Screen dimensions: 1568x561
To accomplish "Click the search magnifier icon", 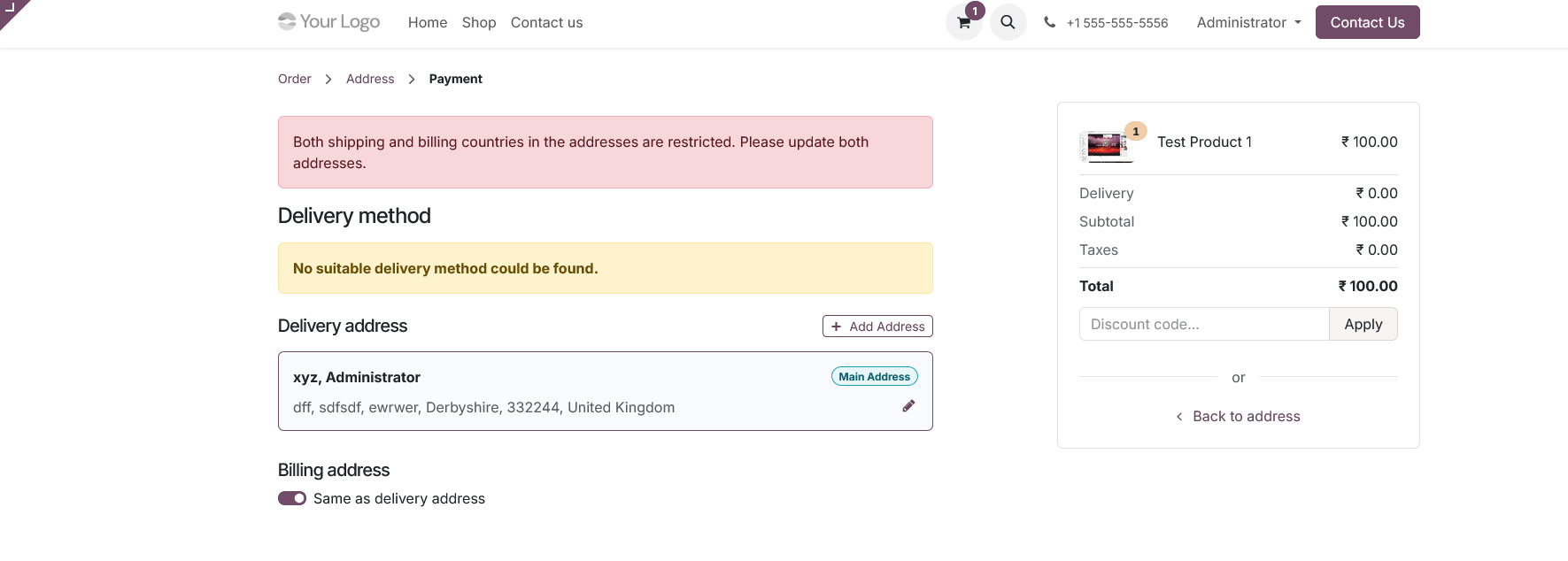I will click(x=1008, y=22).
